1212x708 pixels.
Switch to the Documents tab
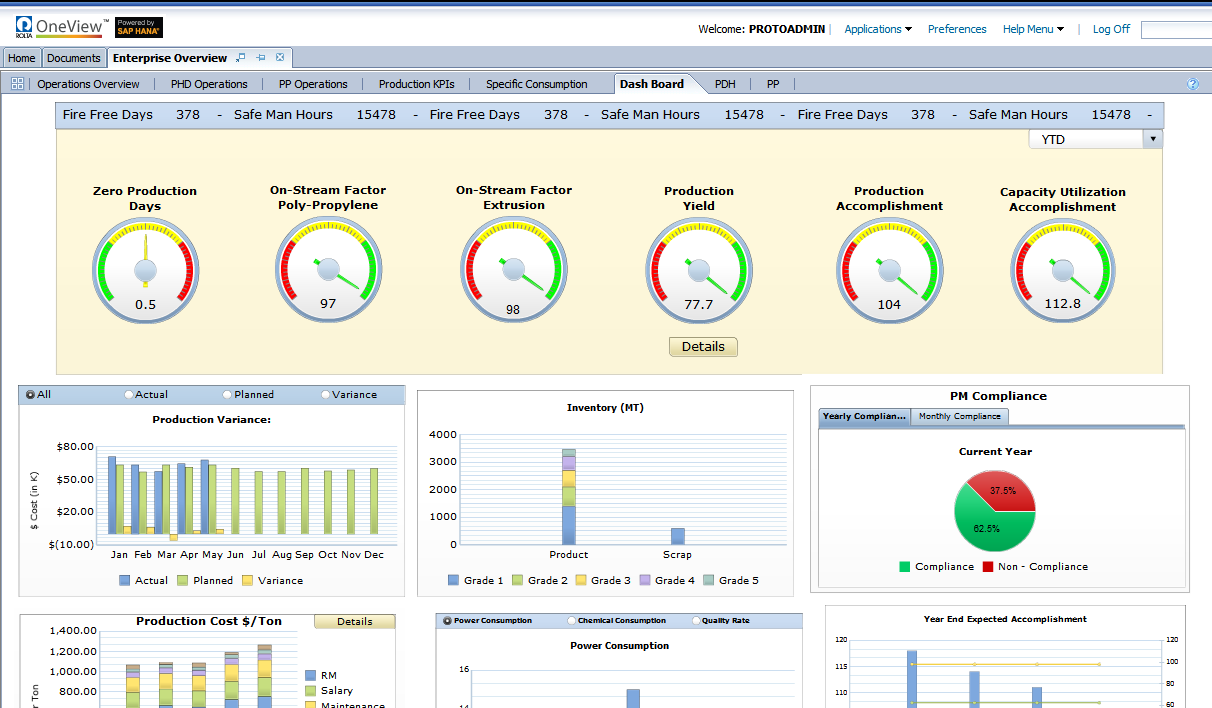pyautogui.click(x=74, y=58)
